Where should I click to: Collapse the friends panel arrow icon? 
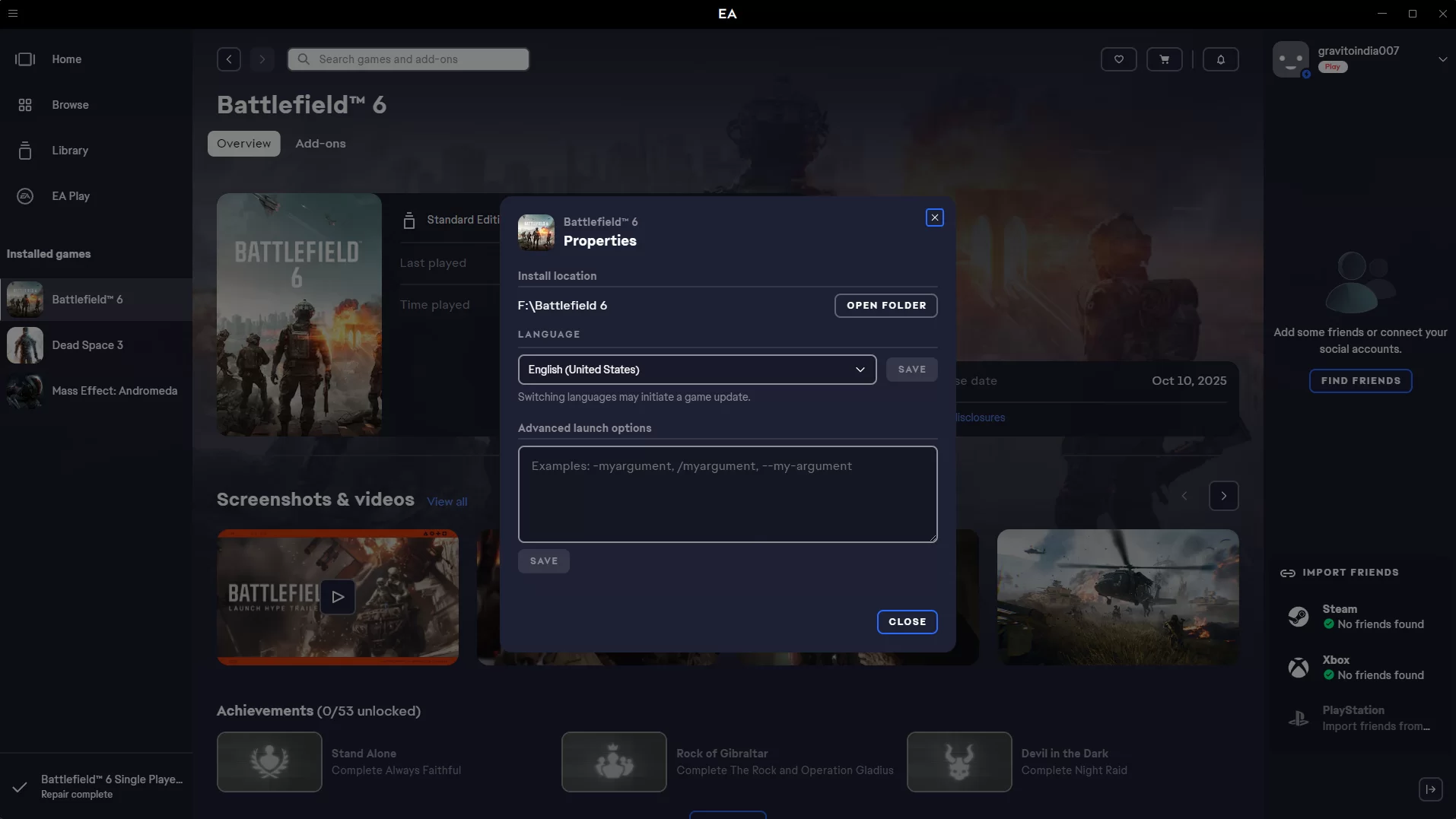[1430, 789]
